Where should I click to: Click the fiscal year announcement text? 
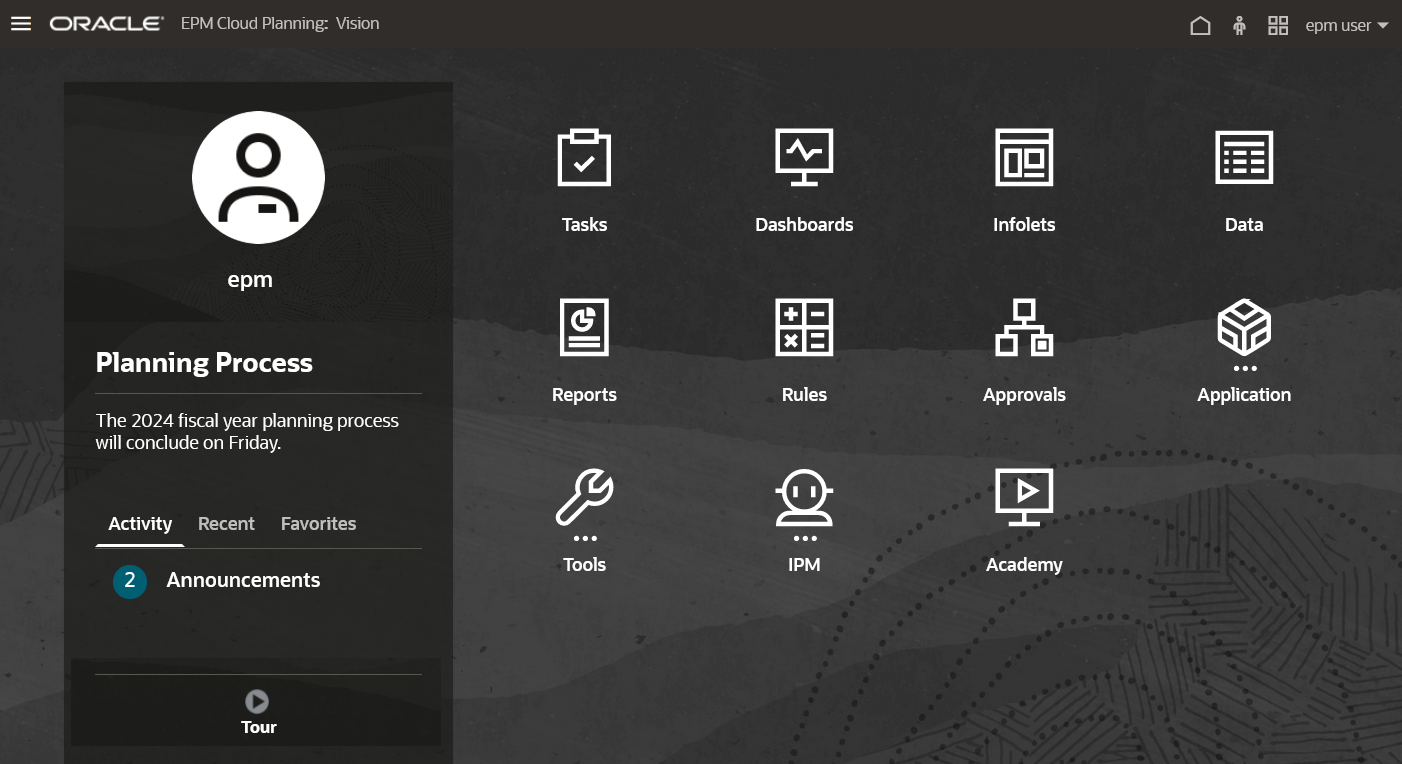pyautogui.click(x=247, y=431)
